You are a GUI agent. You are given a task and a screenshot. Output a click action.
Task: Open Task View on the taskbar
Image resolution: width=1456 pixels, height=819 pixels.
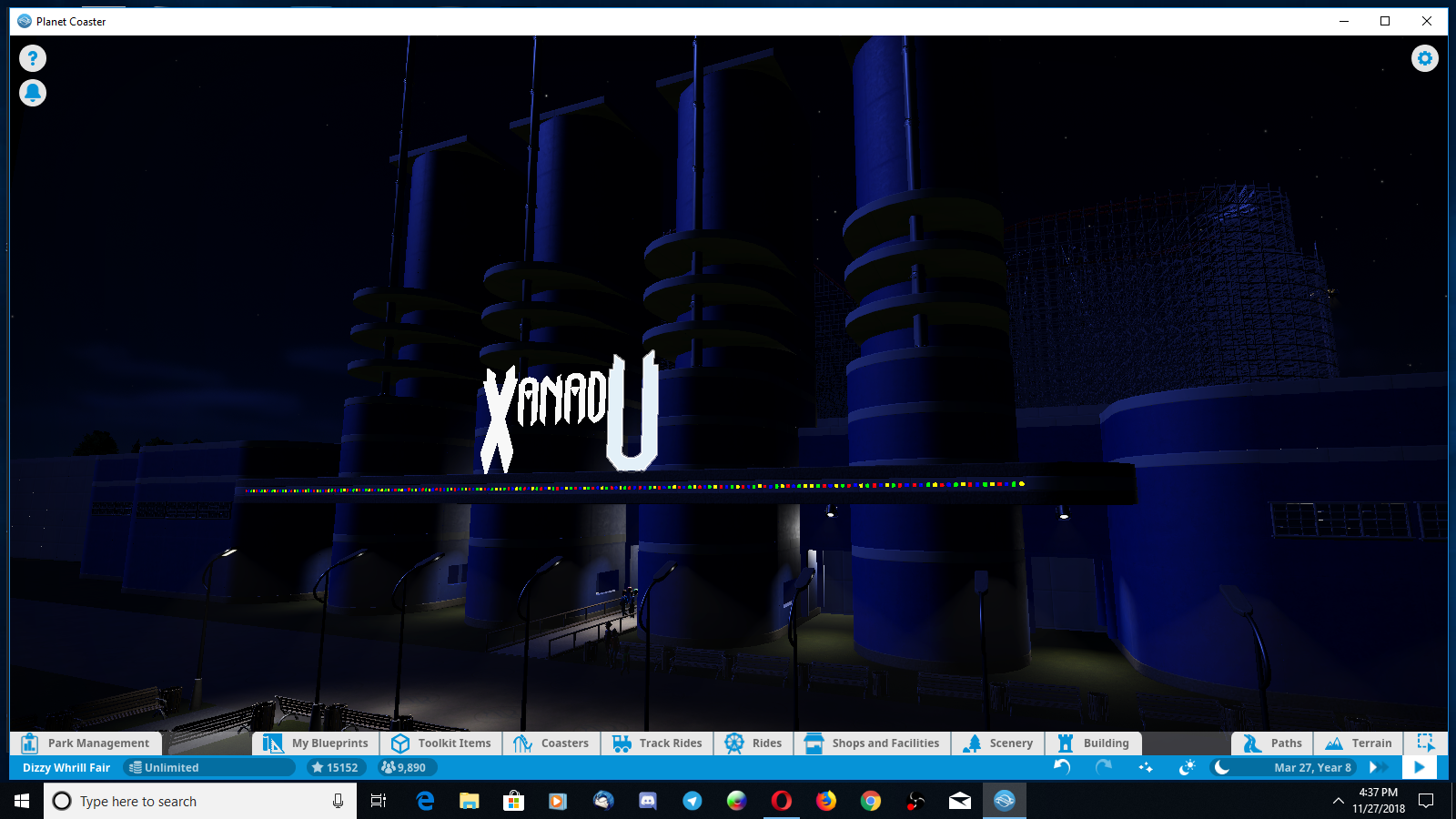point(379,801)
